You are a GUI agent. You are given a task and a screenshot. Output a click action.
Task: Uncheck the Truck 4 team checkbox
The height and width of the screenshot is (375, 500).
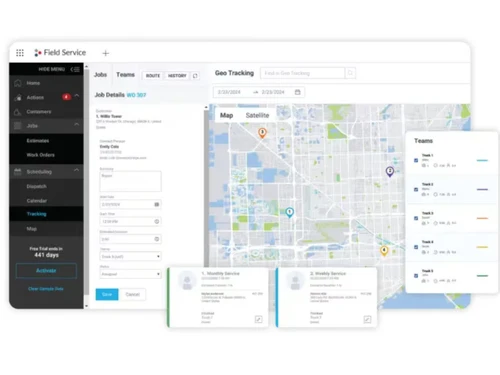pyautogui.click(x=416, y=247)
